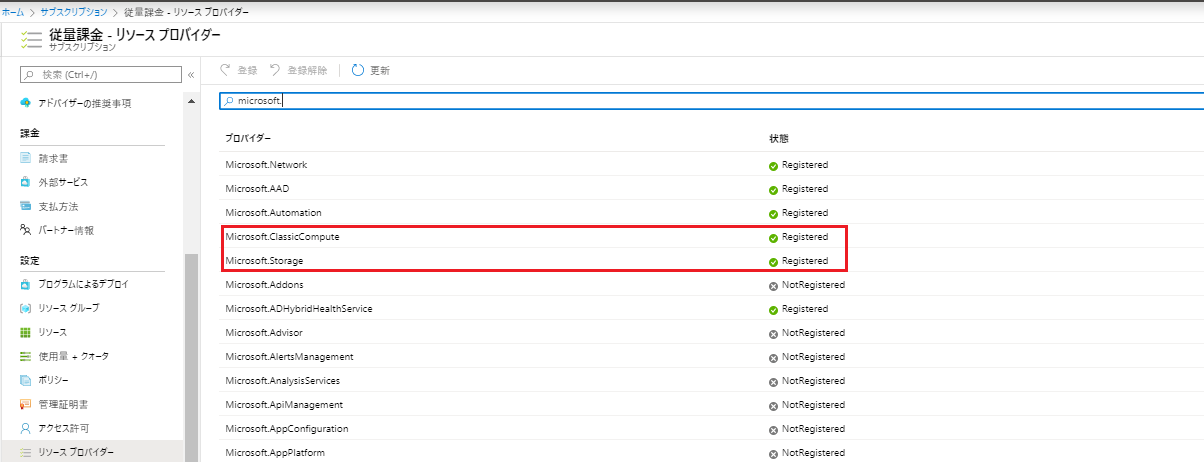Click the 外部サービス bag icon
1204x462 pixels.
(26, 182)
